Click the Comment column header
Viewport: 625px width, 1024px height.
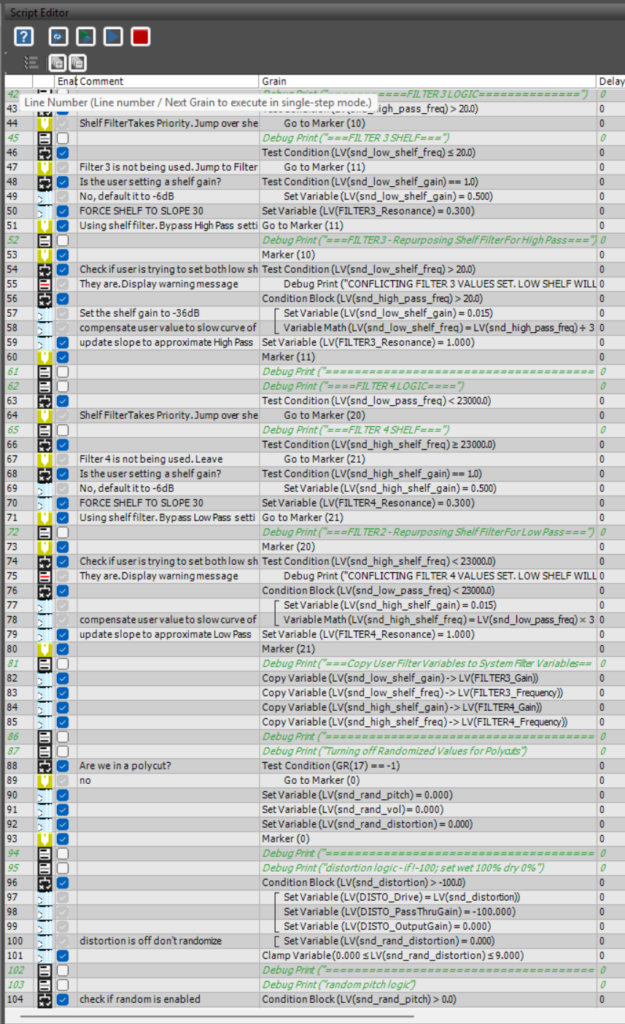[168, 81]
